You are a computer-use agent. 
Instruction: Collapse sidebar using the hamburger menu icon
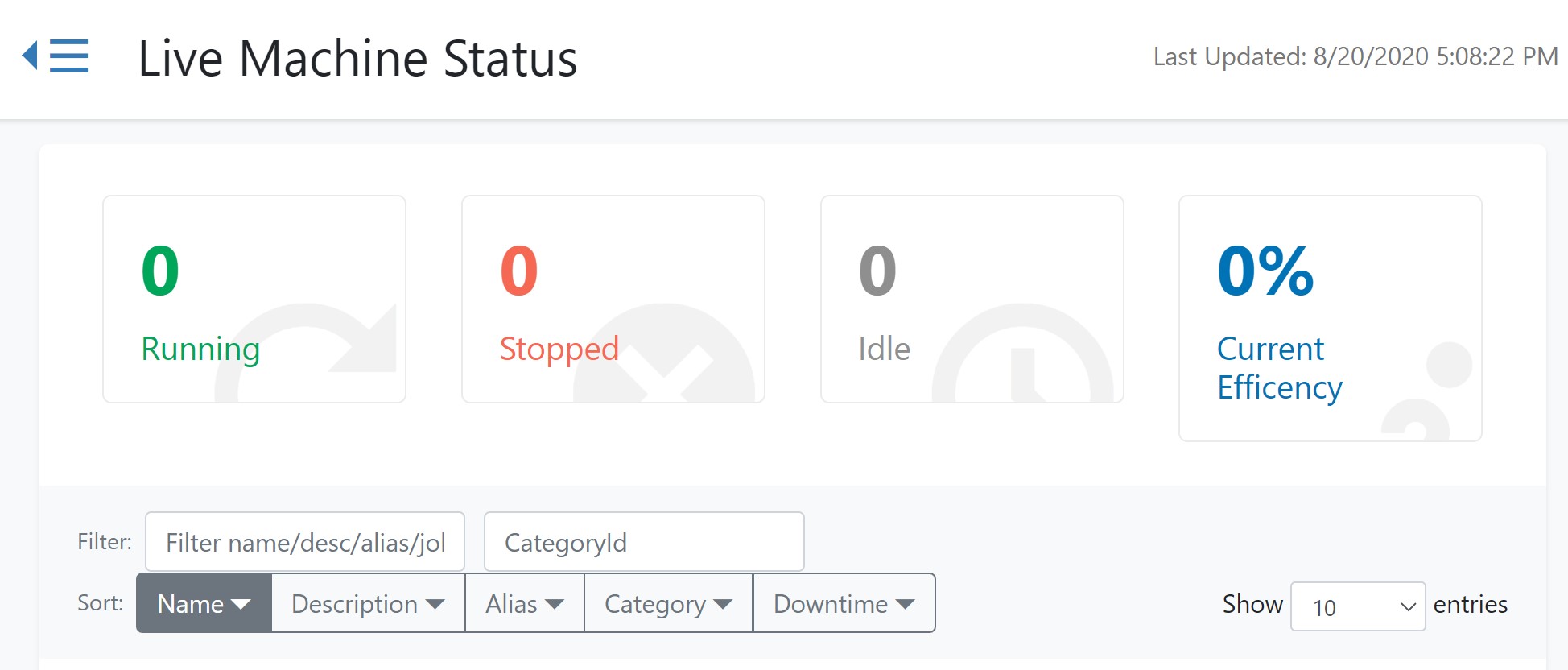point(55,56)
